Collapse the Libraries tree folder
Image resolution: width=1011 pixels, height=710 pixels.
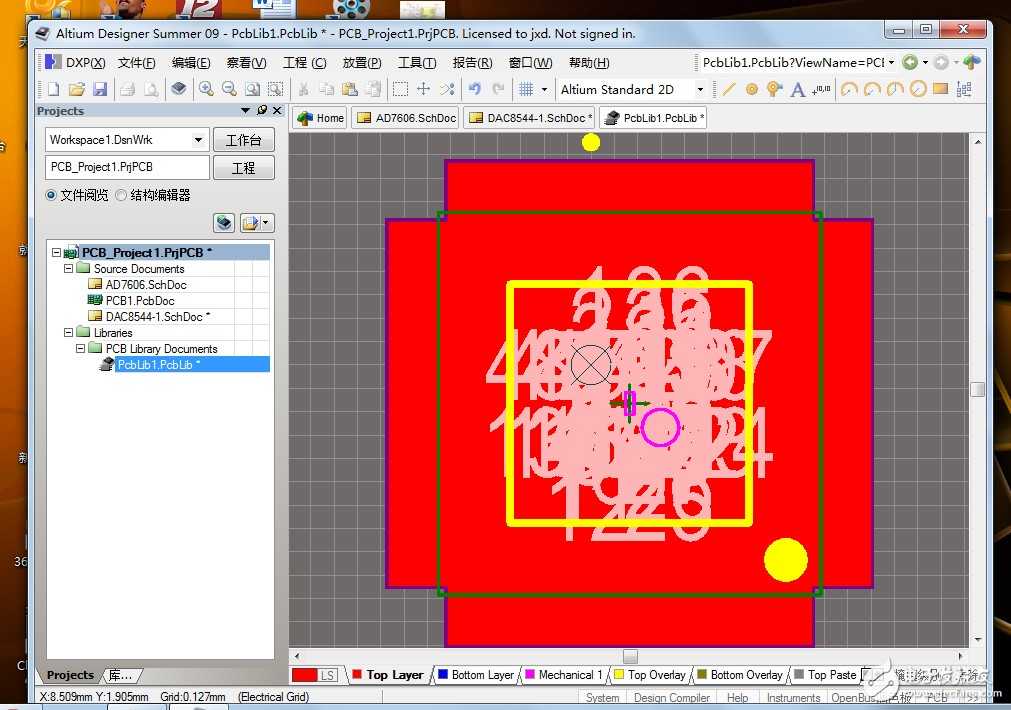tap(69, 333)
